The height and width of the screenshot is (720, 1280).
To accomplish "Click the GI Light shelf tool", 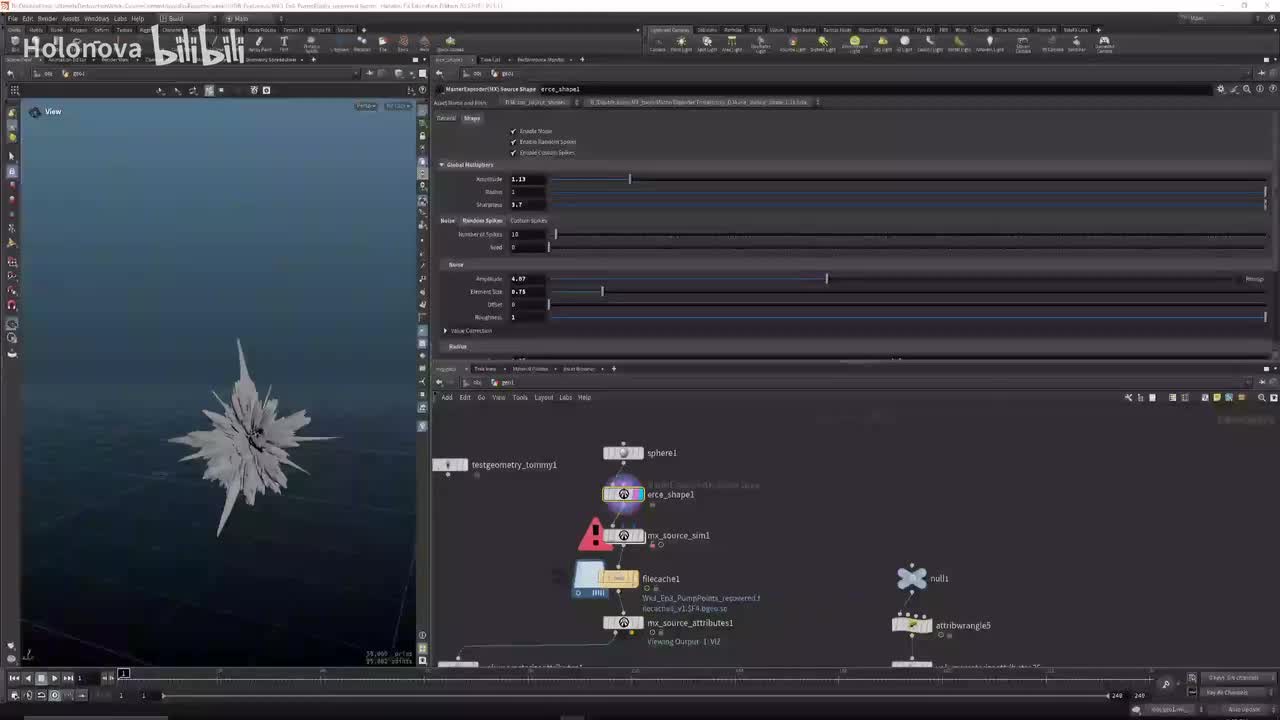I will (x=905, y=44).
